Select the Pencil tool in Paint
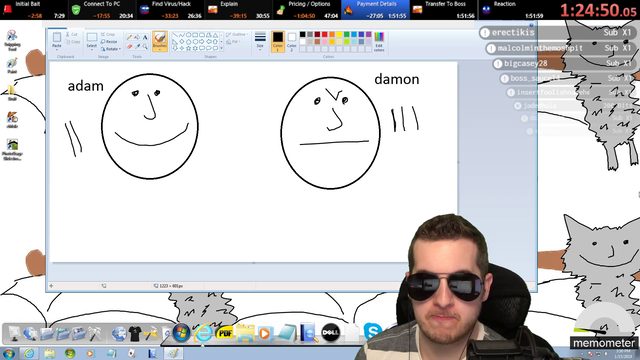Viewport: 640px width, 360px height. point(129,37)
